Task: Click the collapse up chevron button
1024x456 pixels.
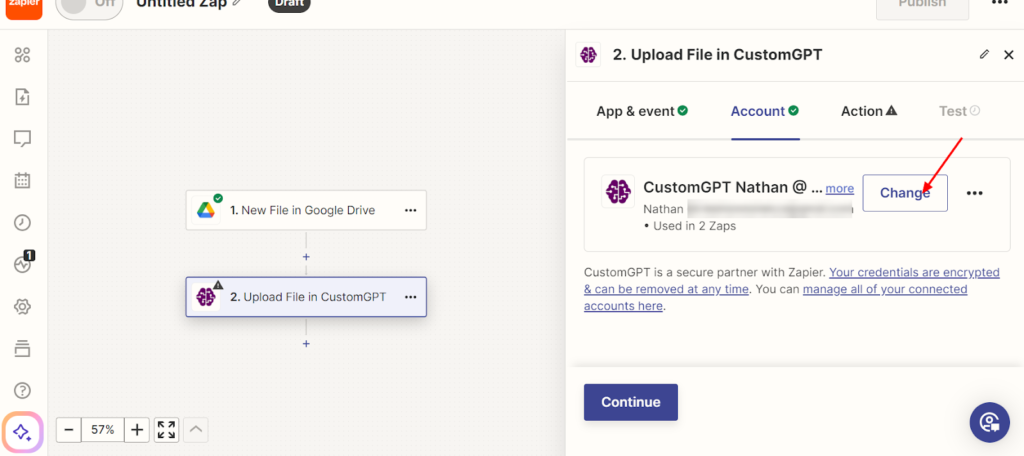Action: coord(196,430)
